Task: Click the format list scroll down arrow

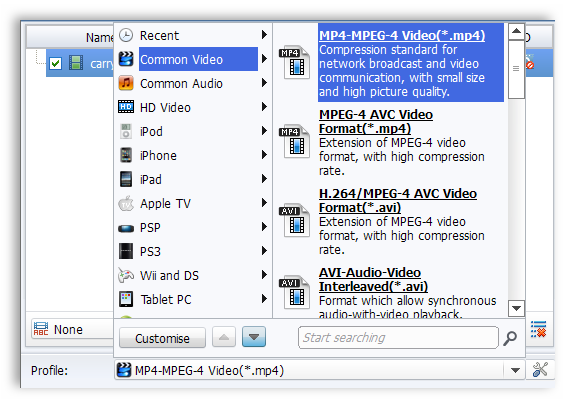Action: pos(516,308)
